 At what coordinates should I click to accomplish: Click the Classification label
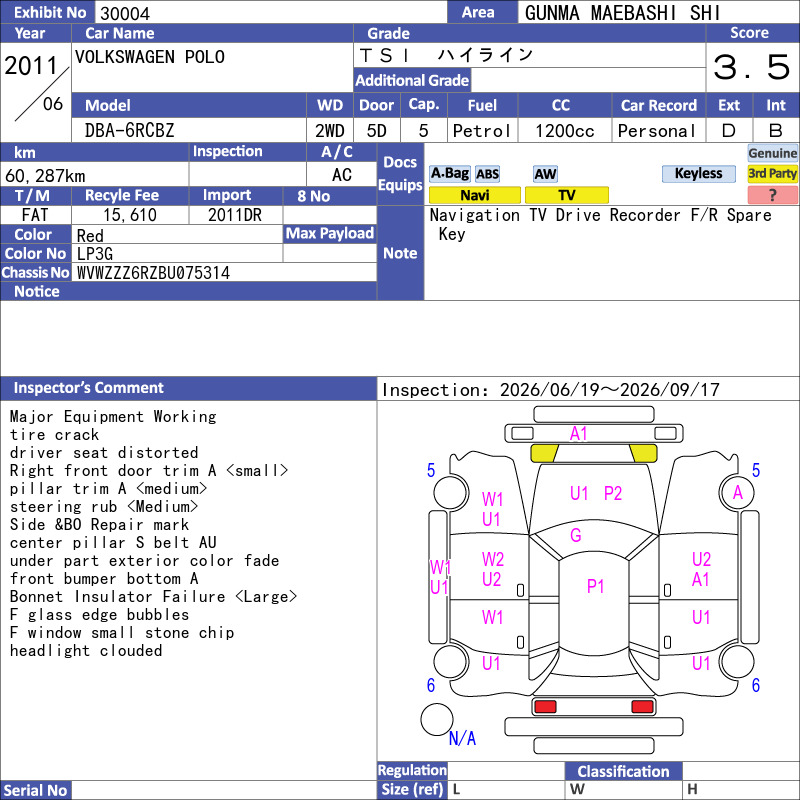pos(623,771)
